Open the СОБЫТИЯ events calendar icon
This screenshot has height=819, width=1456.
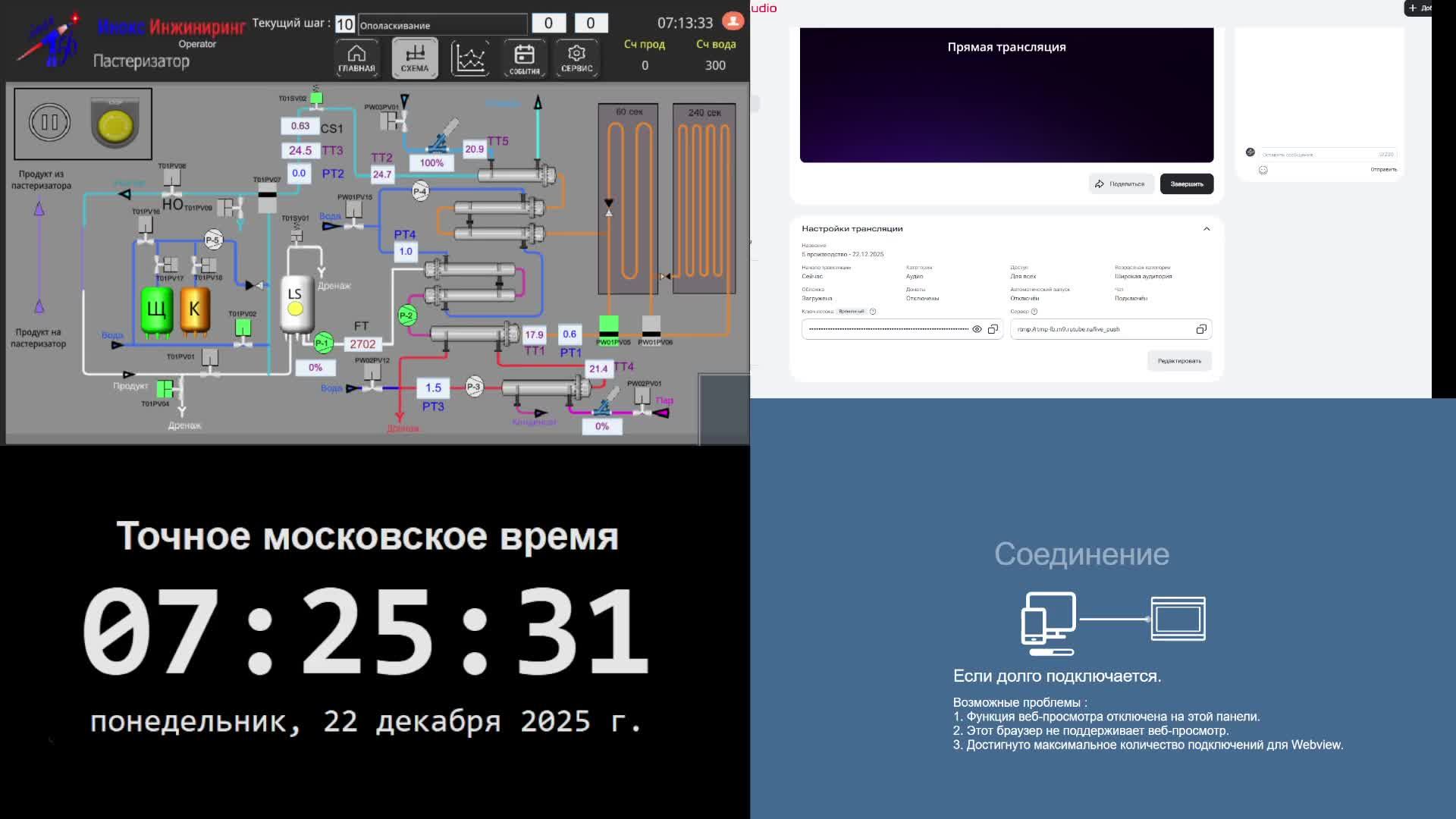[524, 58]
